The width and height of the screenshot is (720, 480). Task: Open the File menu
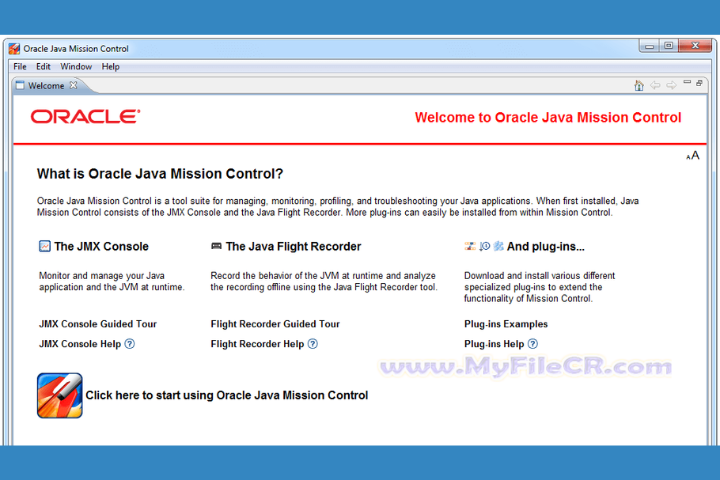point(20,67)
